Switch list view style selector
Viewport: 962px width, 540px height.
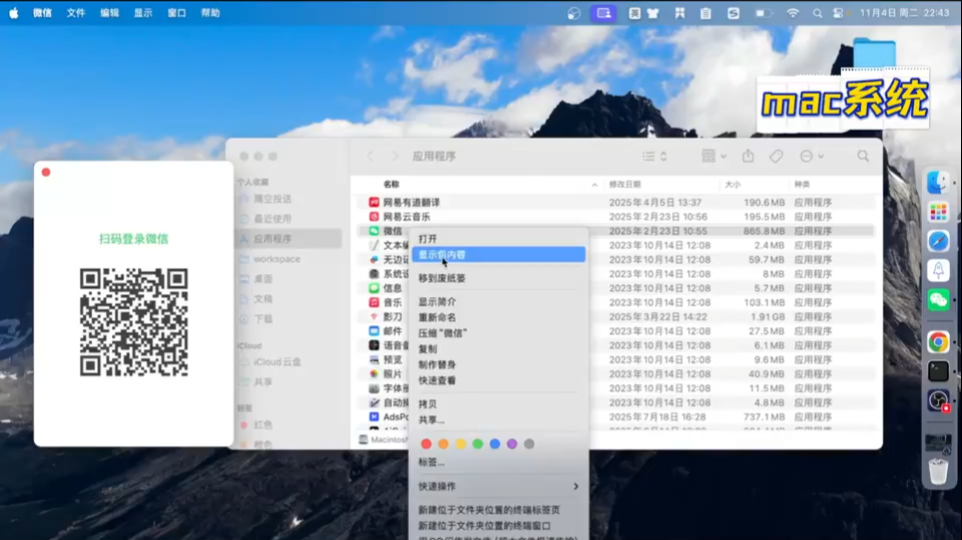pos(654,157)
